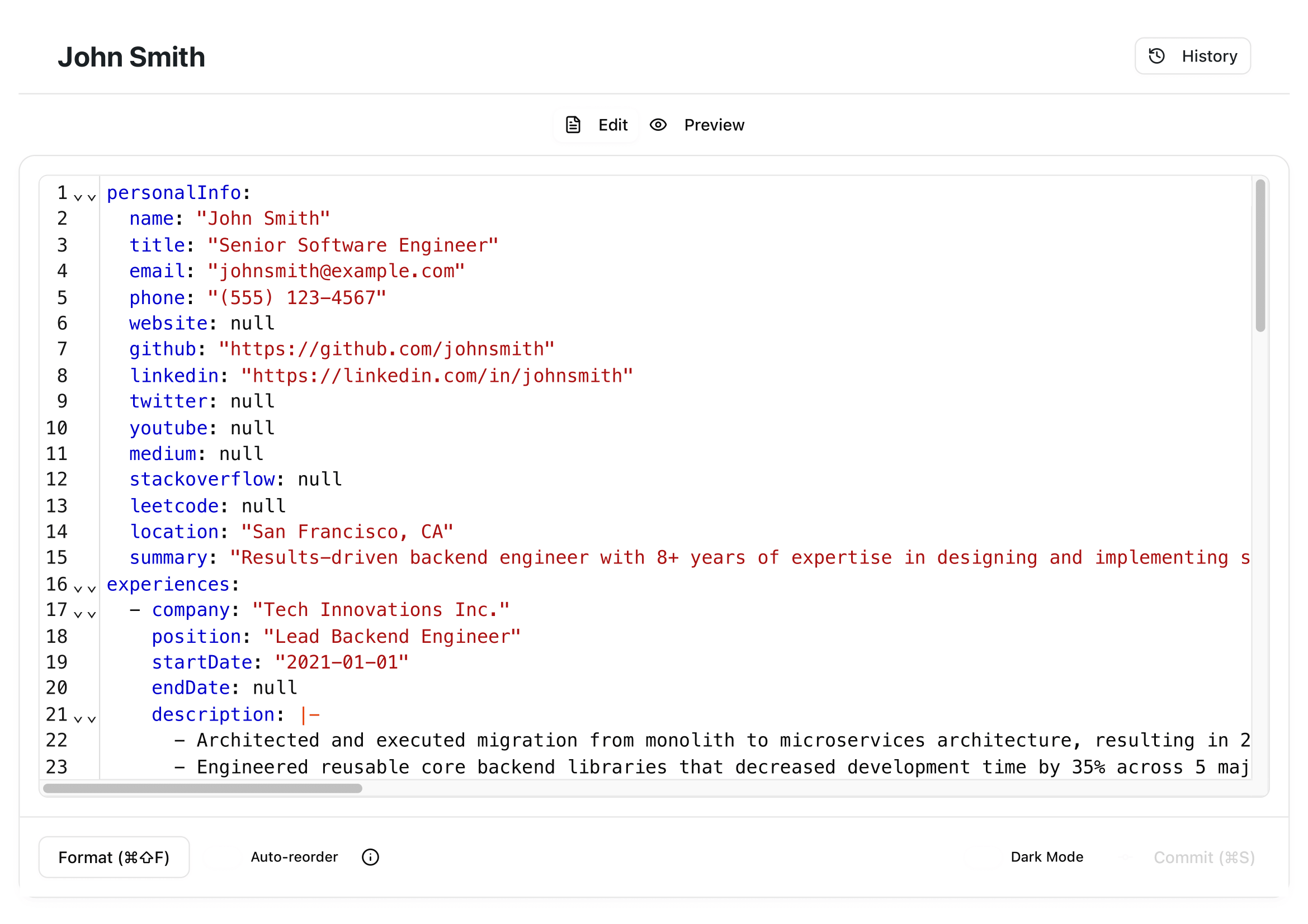Viewport: 1308px width, 924px height.
Task: Click the Edit document icon
Action: [x=573, y=125]
